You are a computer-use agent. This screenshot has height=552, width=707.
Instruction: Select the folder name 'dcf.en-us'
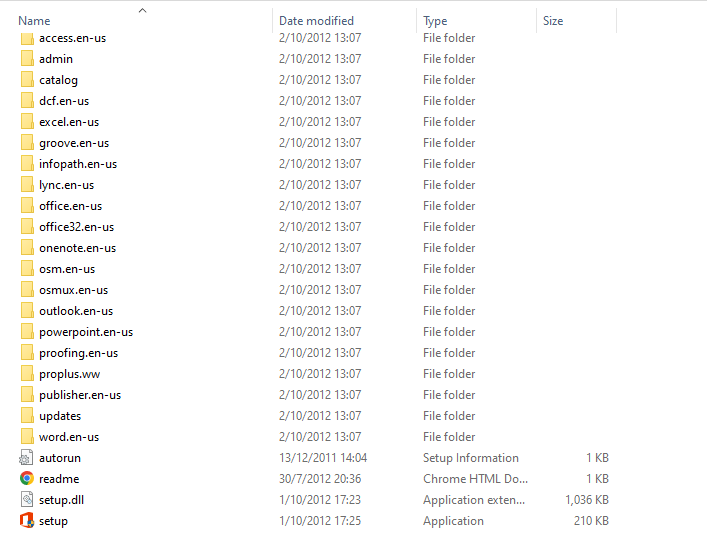pyautogui.click(x=64, y=101)
